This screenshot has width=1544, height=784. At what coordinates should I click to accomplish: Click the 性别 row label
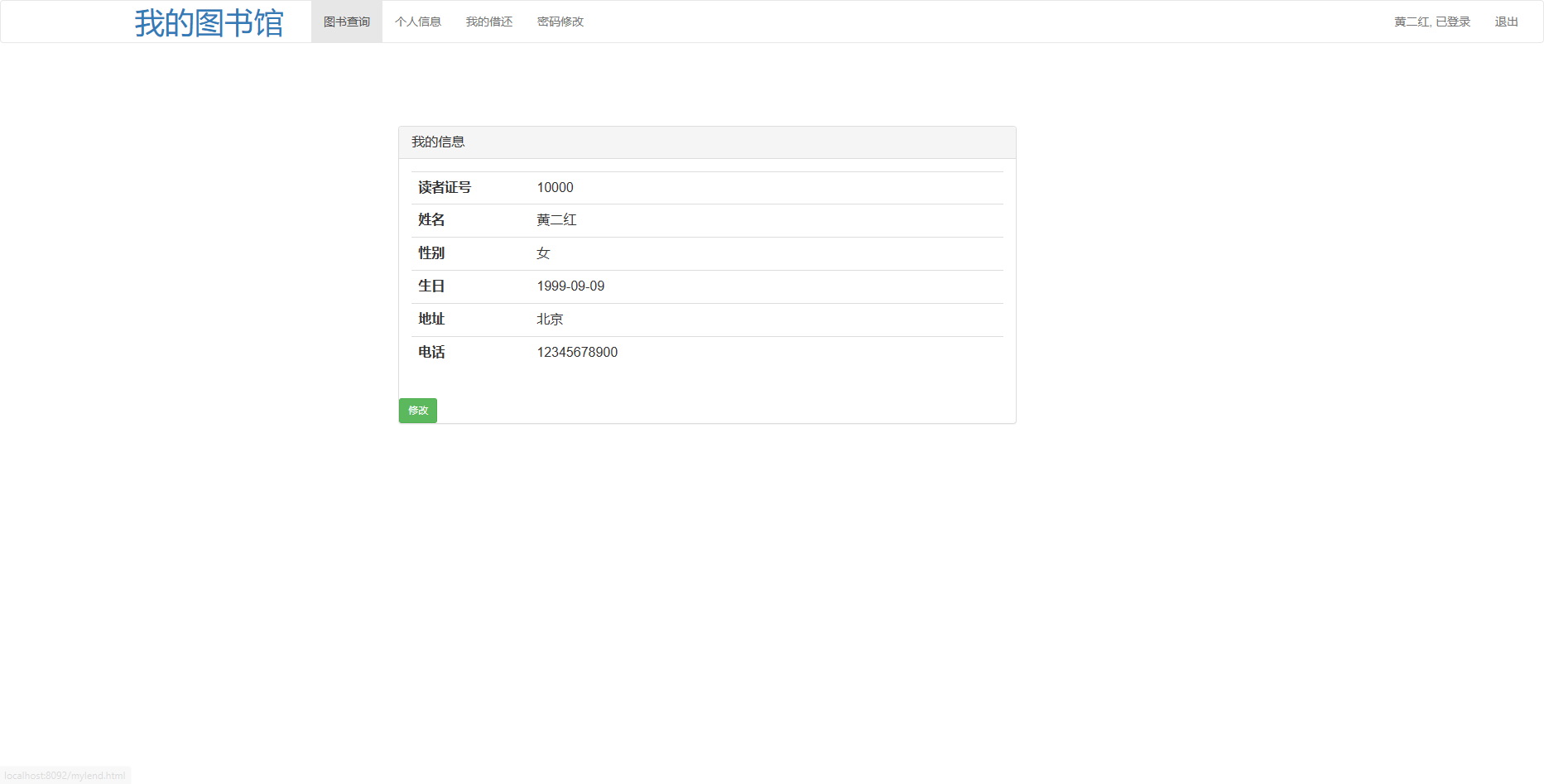pyautogui.click(x=430, y=253)
